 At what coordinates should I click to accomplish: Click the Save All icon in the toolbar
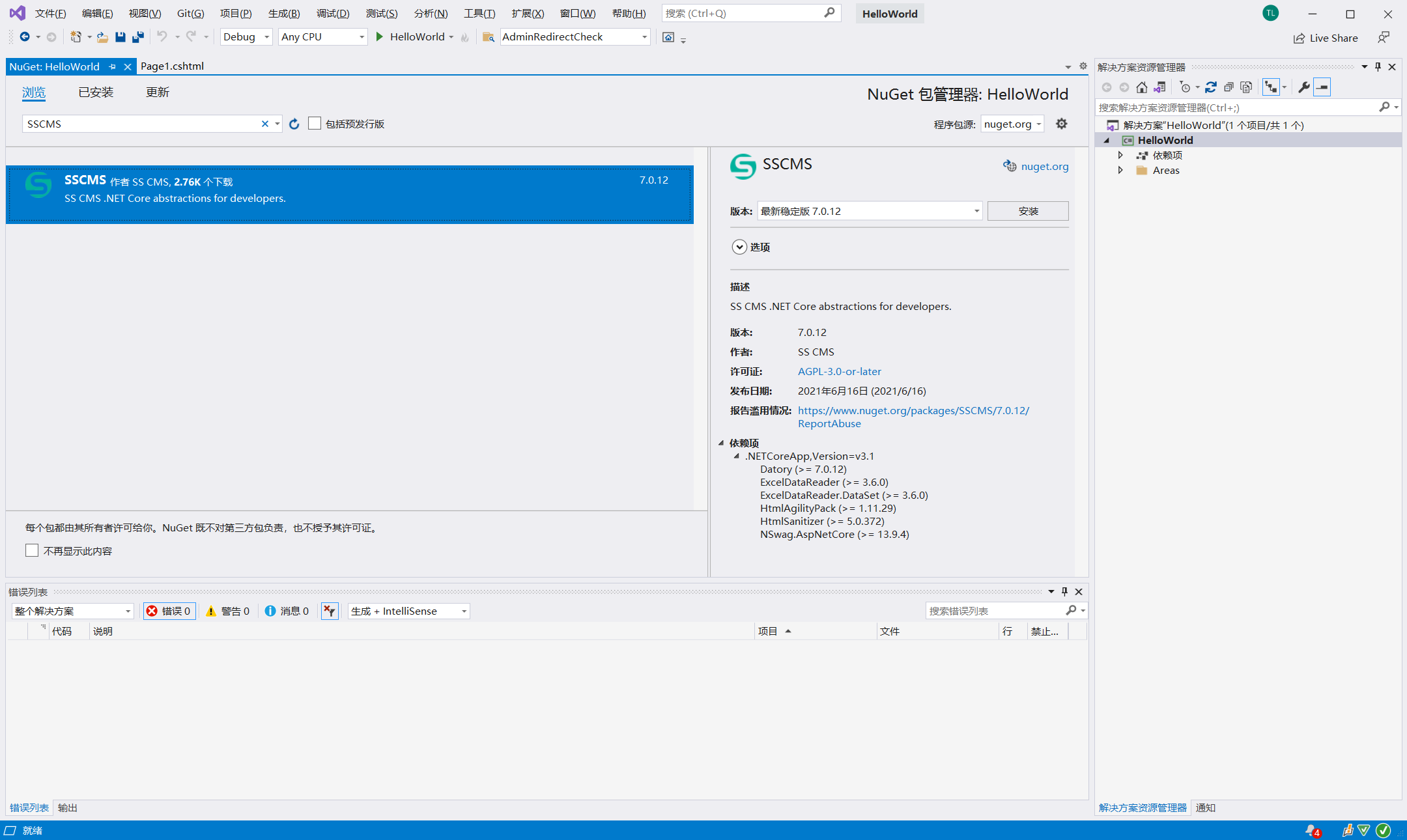click(x=137, y=37)
